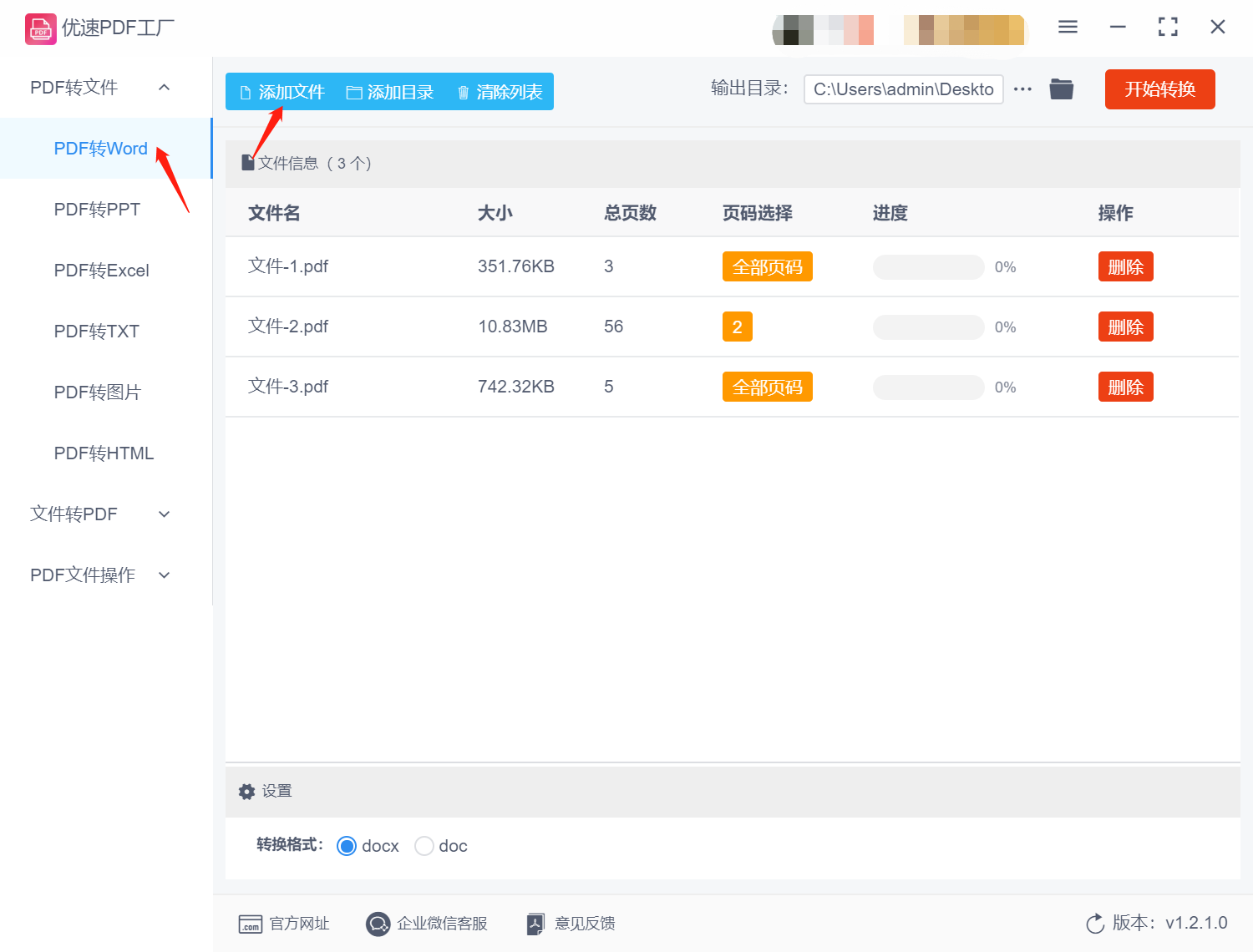Click the gear icon next to 设置
The height and width of the screenshot is (952, 1253).
coord(246,792)
